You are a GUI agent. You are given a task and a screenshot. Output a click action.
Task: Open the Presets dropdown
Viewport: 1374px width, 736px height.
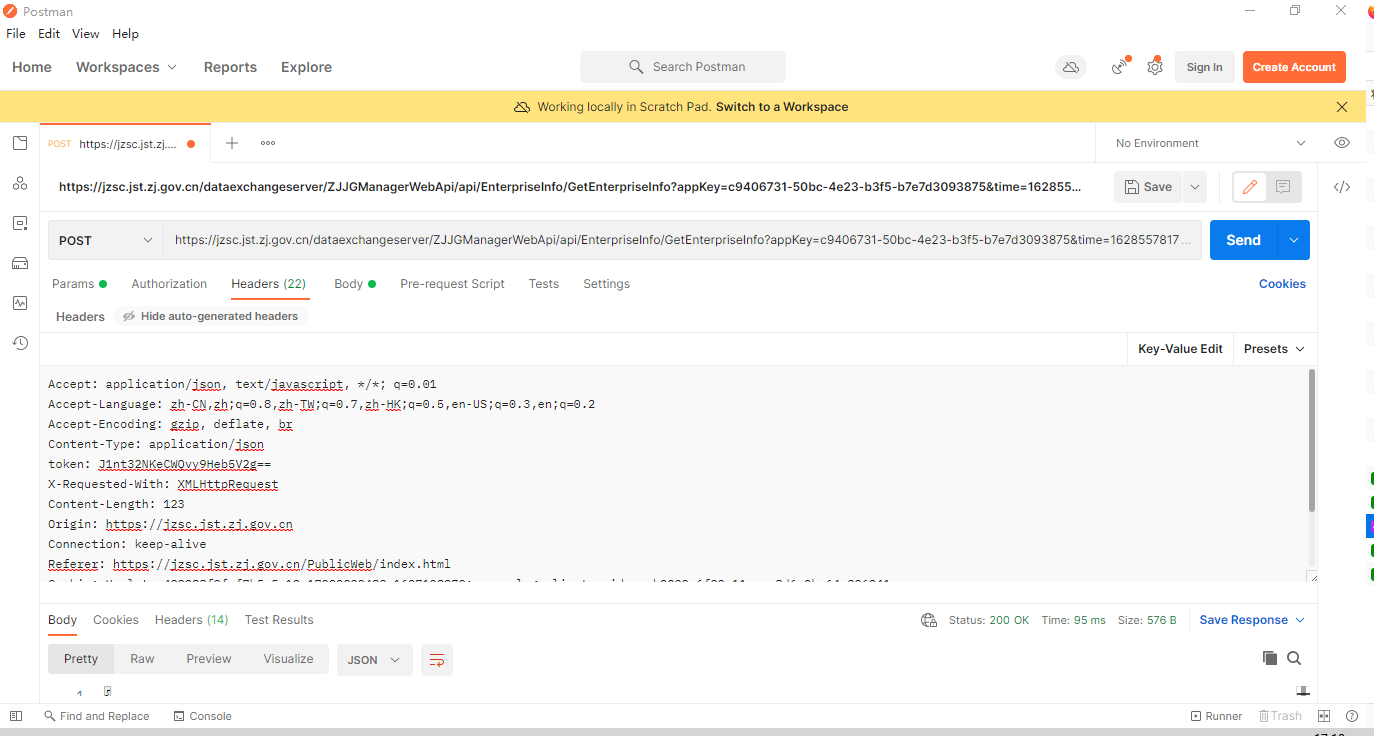click(x=1274, y=349)
